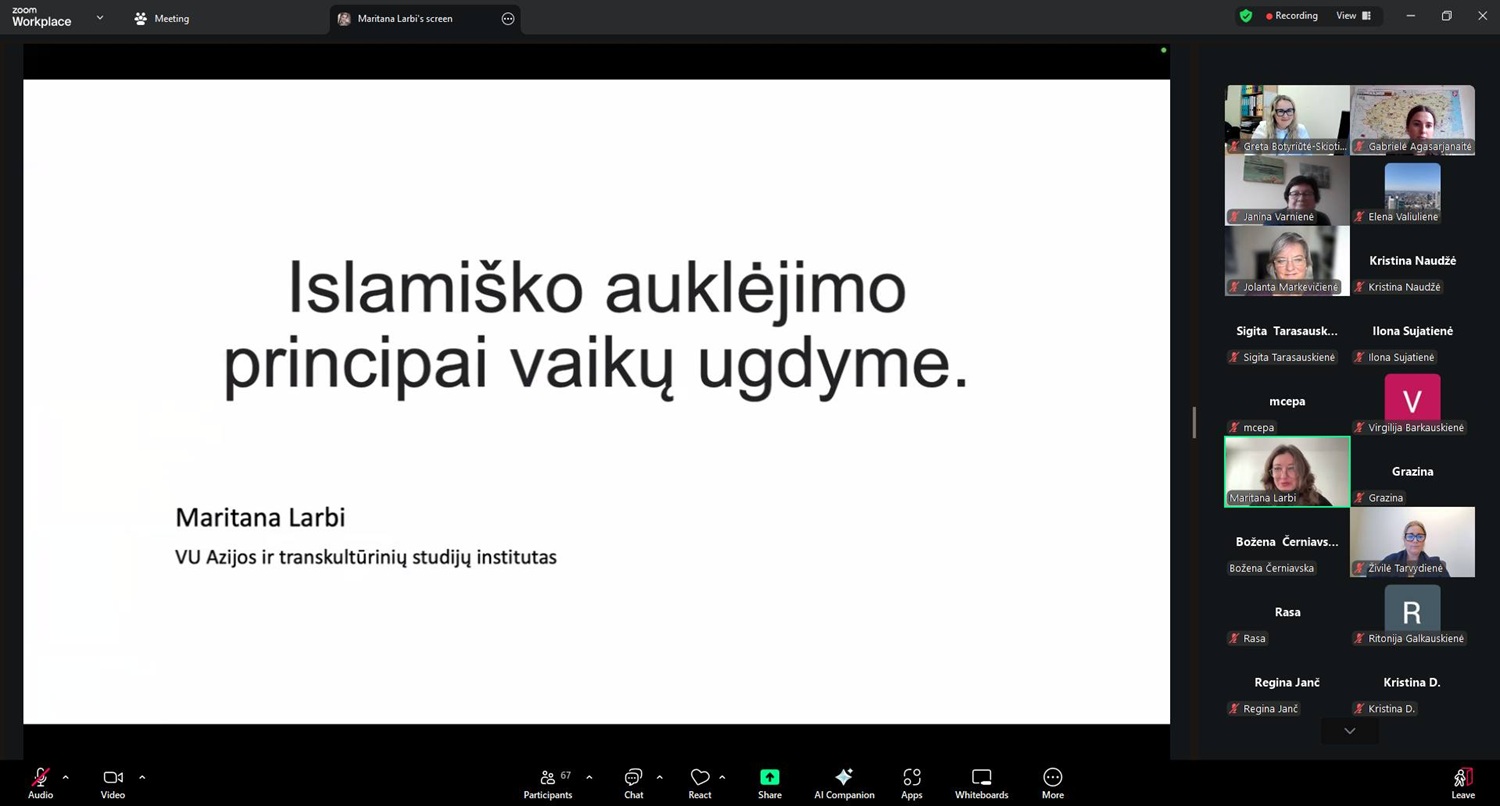Expand the audio settings arrow
The height and width of the screenshot is (806, 1500).
(x=66, y=777)
